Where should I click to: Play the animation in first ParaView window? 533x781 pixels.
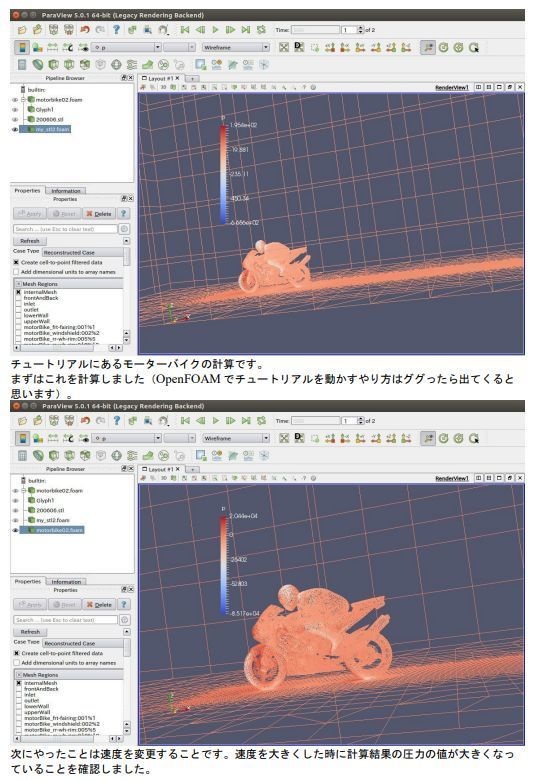tap(215, 30)
